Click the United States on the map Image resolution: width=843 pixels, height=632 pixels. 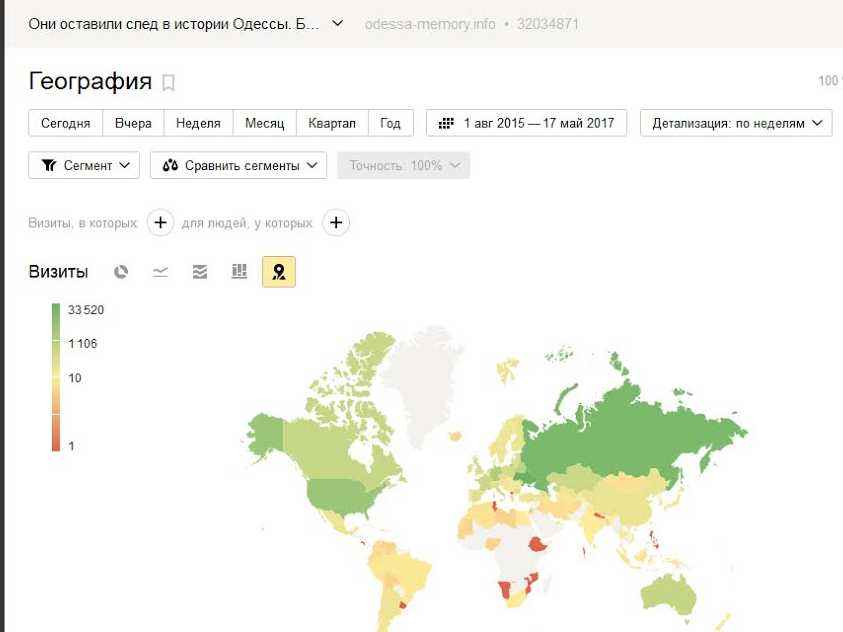pos(340,495)
